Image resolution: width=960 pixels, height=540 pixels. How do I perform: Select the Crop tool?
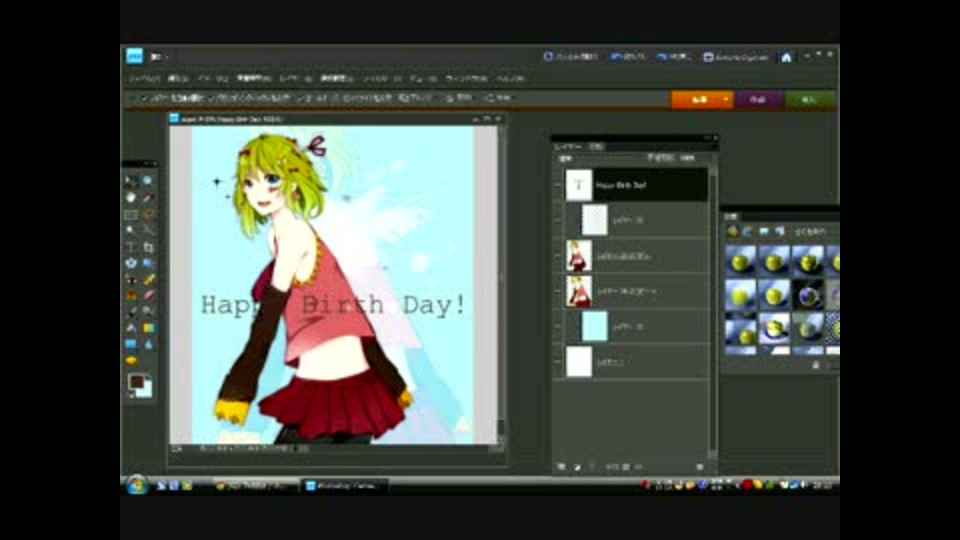pos(148,247)
